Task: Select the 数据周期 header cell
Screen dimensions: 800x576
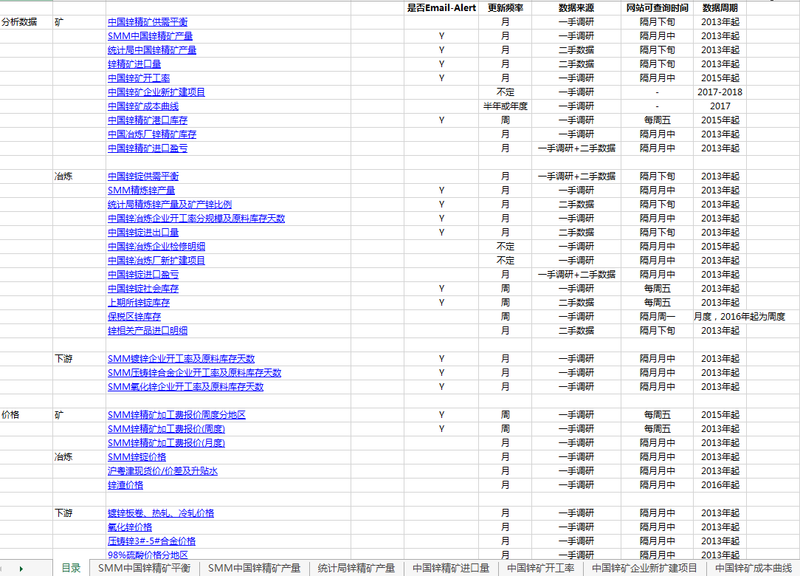Action: pos(720,8)
